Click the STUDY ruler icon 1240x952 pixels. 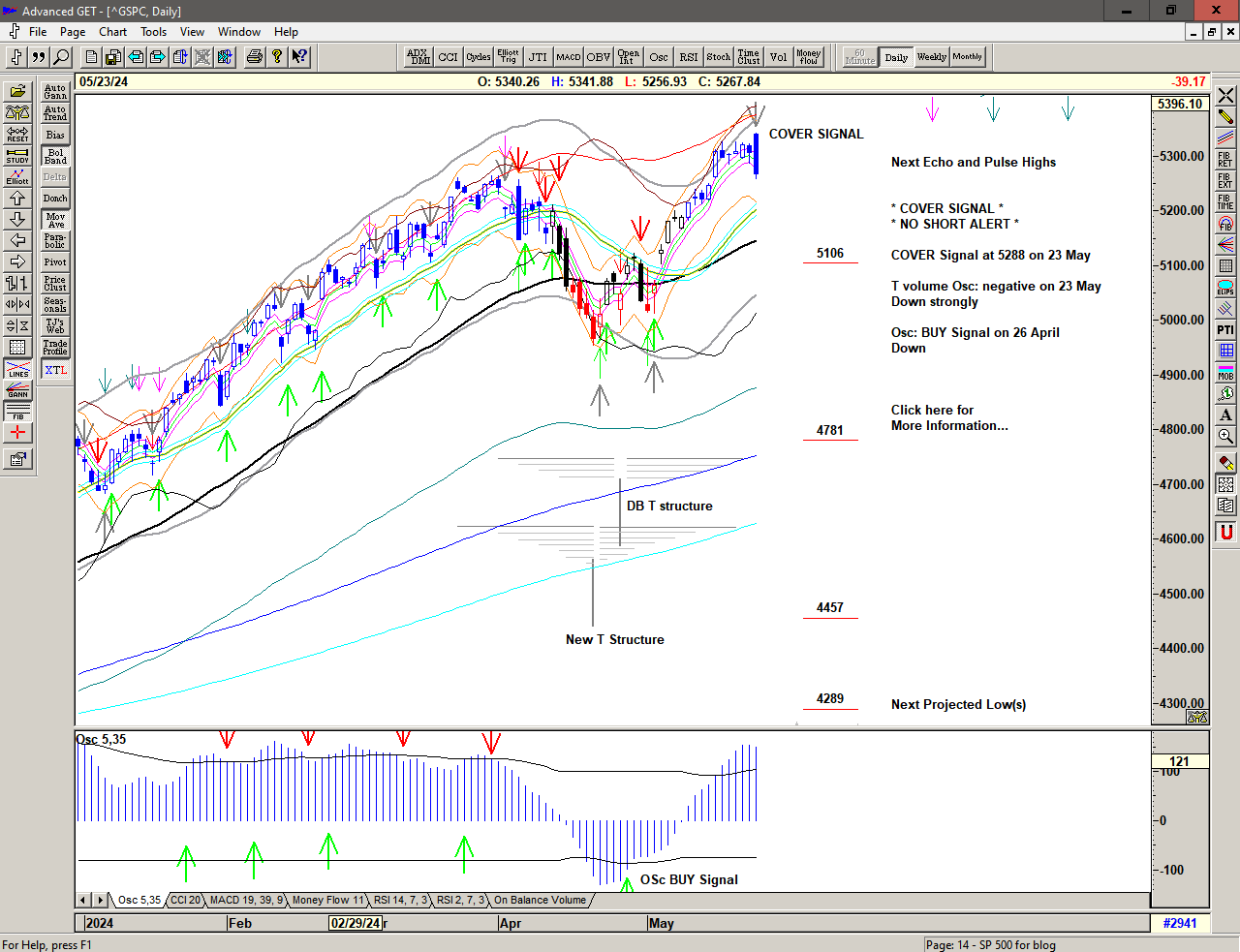pyautogui.click(x=17, y=155)
